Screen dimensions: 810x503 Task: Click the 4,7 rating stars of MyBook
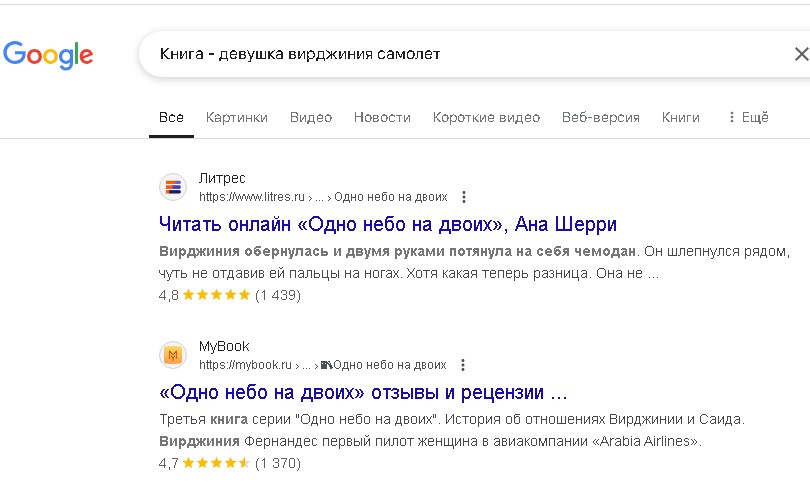216,463
